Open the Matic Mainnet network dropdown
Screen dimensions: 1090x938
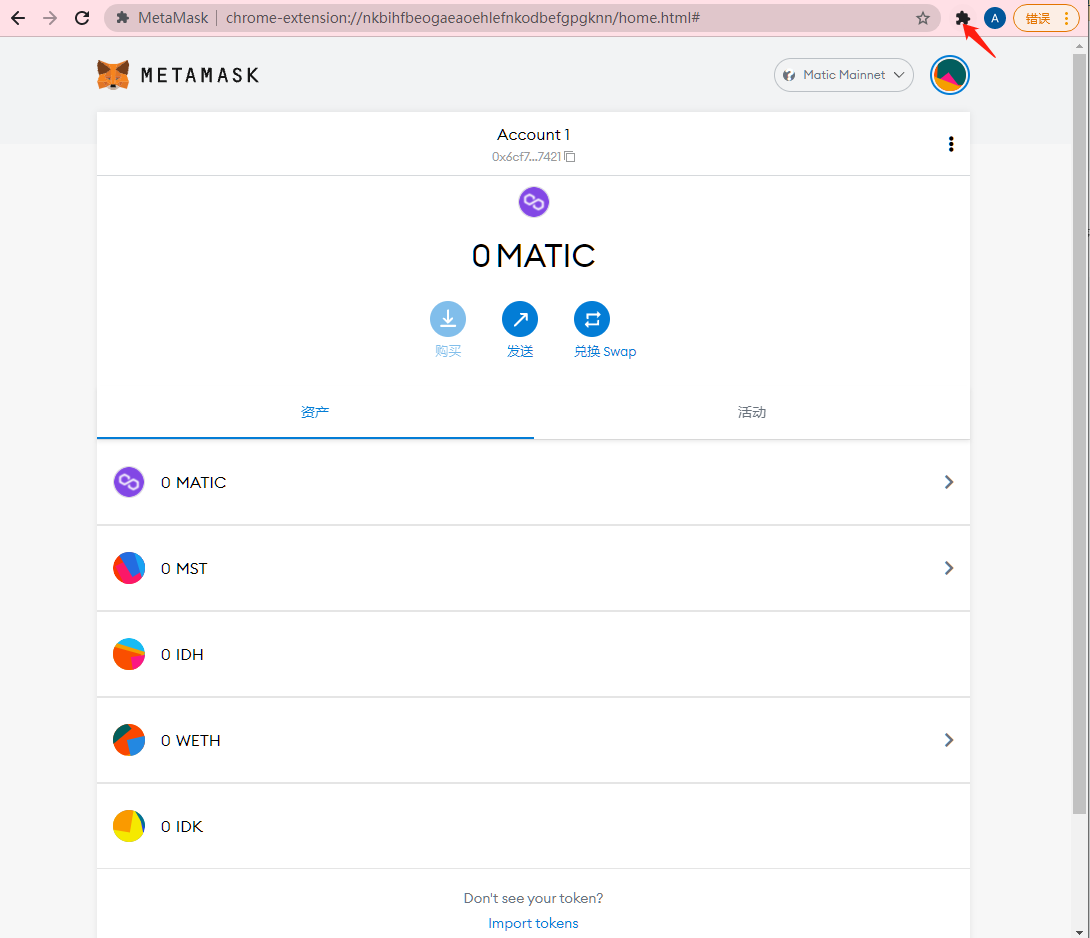coord(843,75)
